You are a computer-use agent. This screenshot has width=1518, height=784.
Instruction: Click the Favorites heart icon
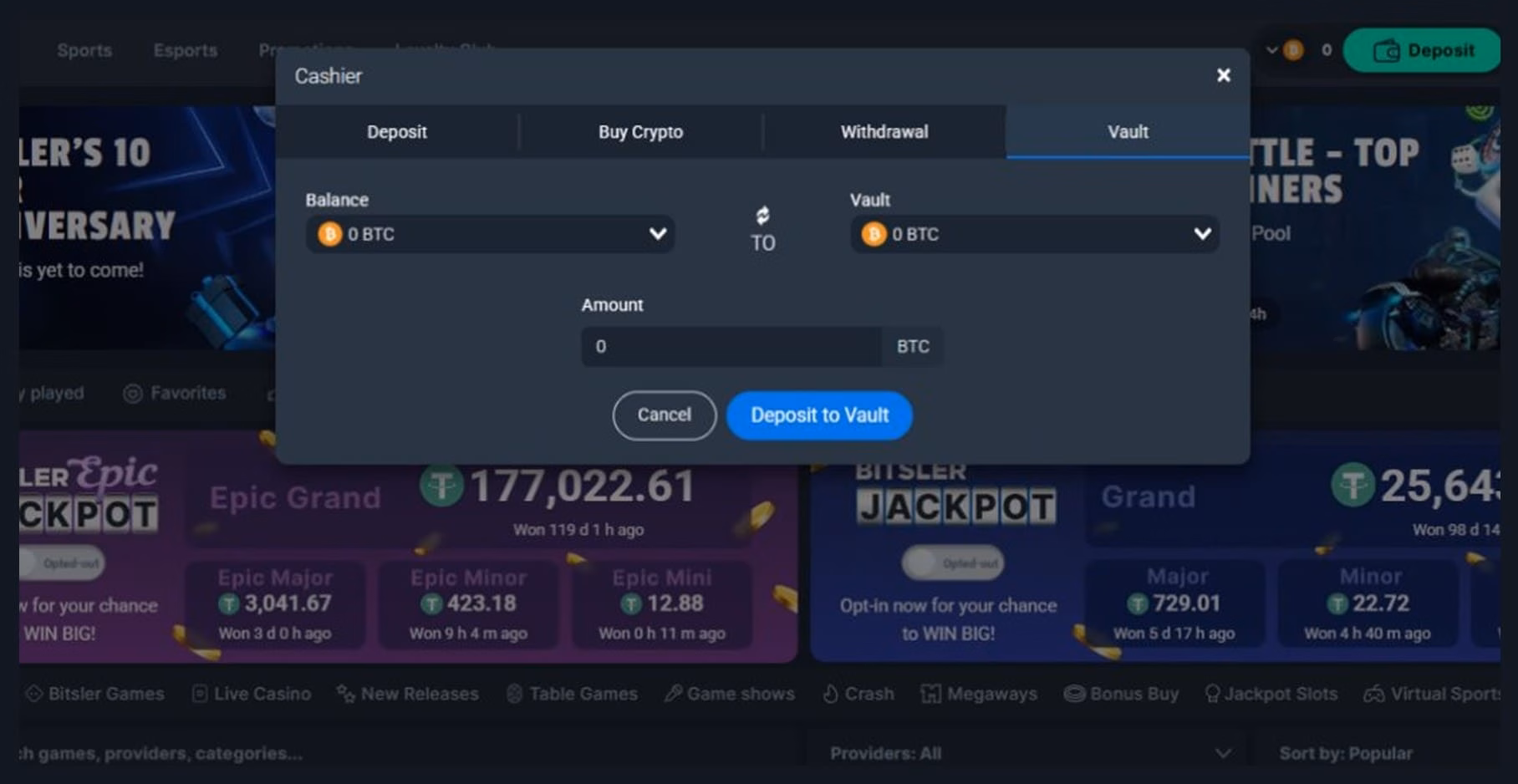tap(132, 394)
